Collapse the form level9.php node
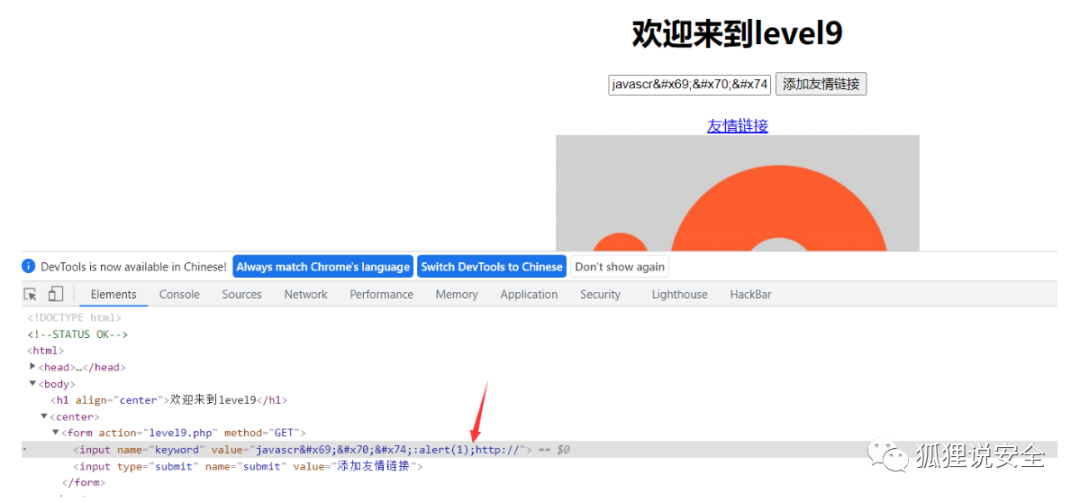The height and width of the screenshot is (503, 1080). pyautogui.click(x=56, y=433)
